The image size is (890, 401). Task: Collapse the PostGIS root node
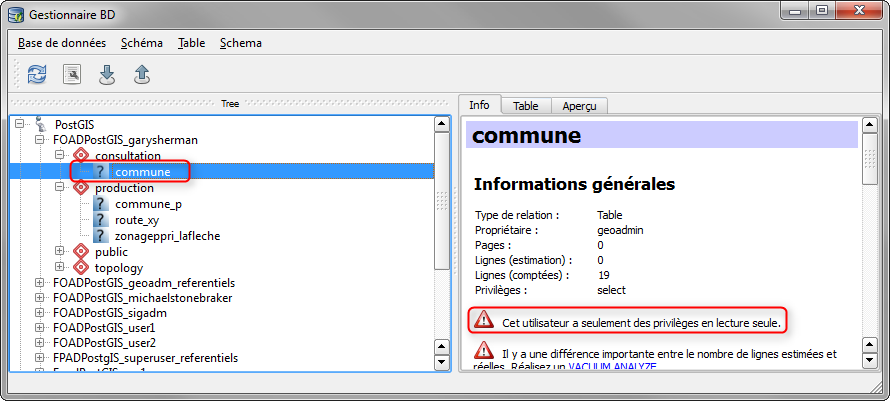(x=21, y=124)
